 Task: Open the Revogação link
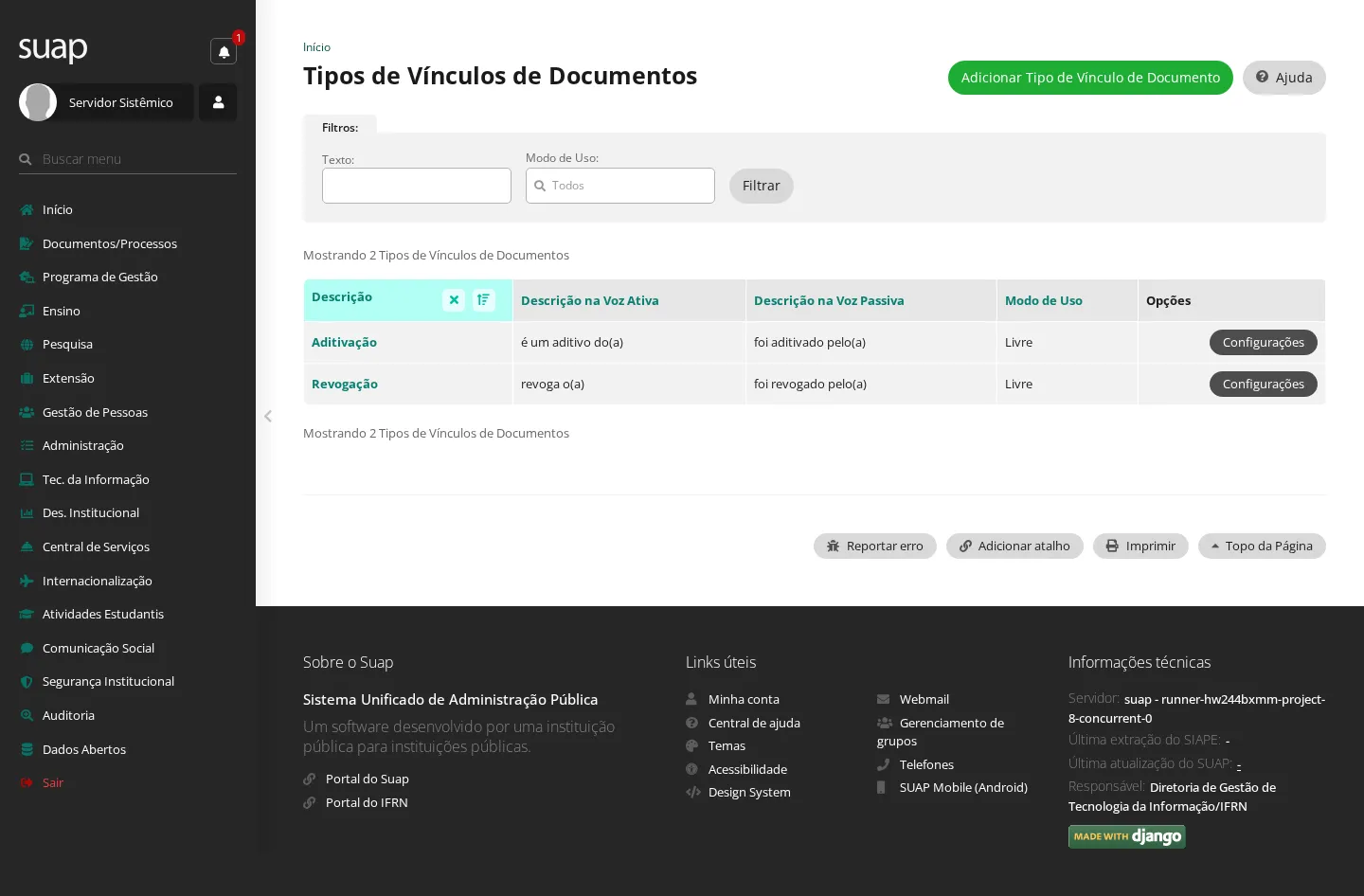(x=345, y=384)
